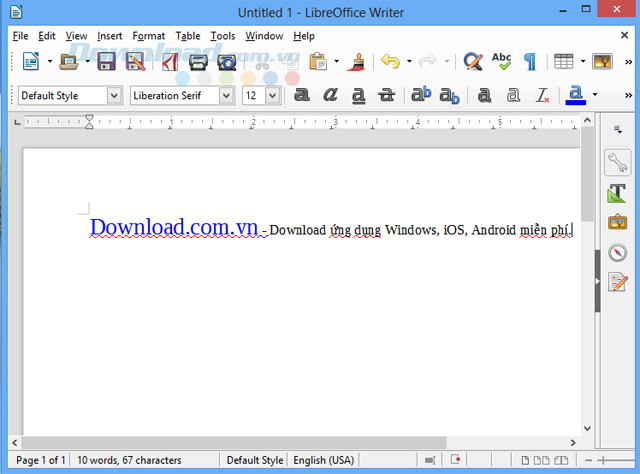The image size is (640, 474).
Task: Click English (USA) language in status bar
Action: [x=324, y=460]
